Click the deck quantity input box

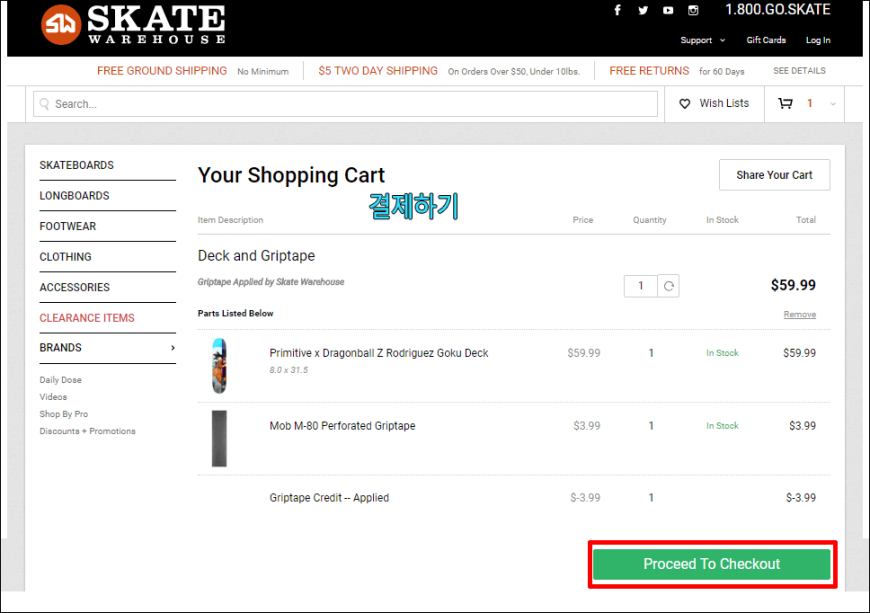640,286
